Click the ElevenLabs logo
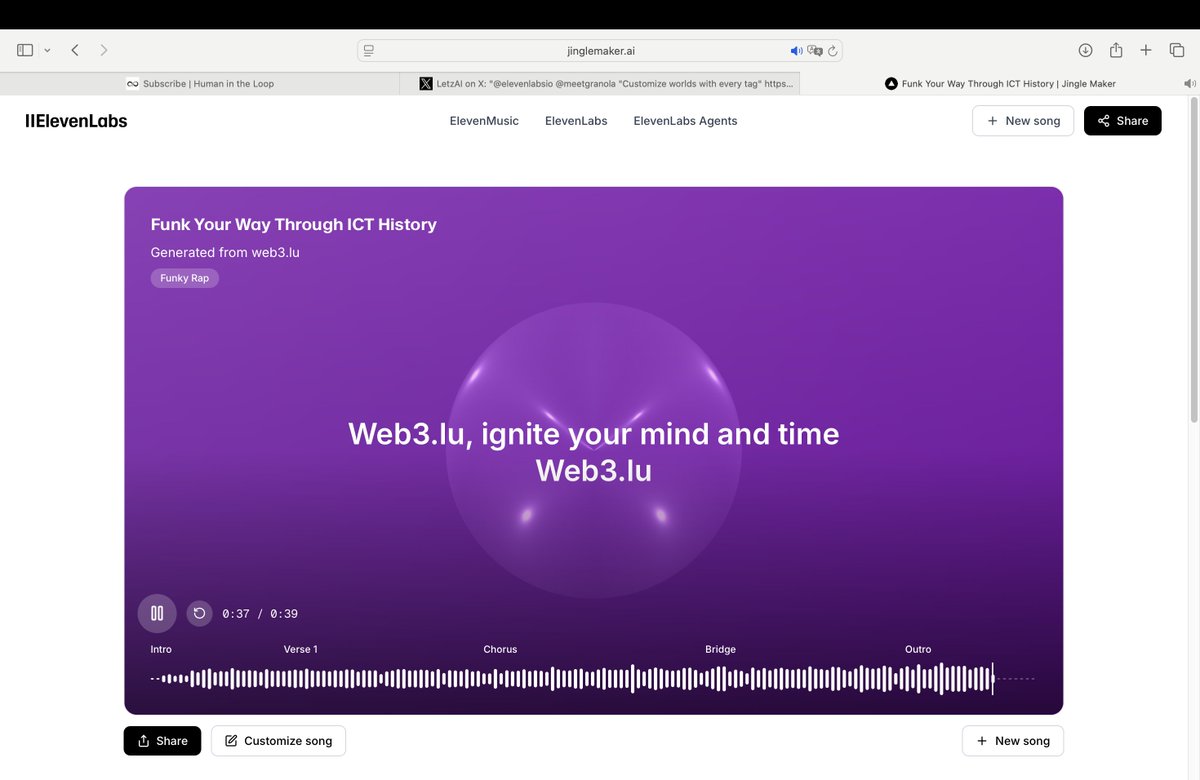Viewport: 1200px width, 780px height. [76, 121]
